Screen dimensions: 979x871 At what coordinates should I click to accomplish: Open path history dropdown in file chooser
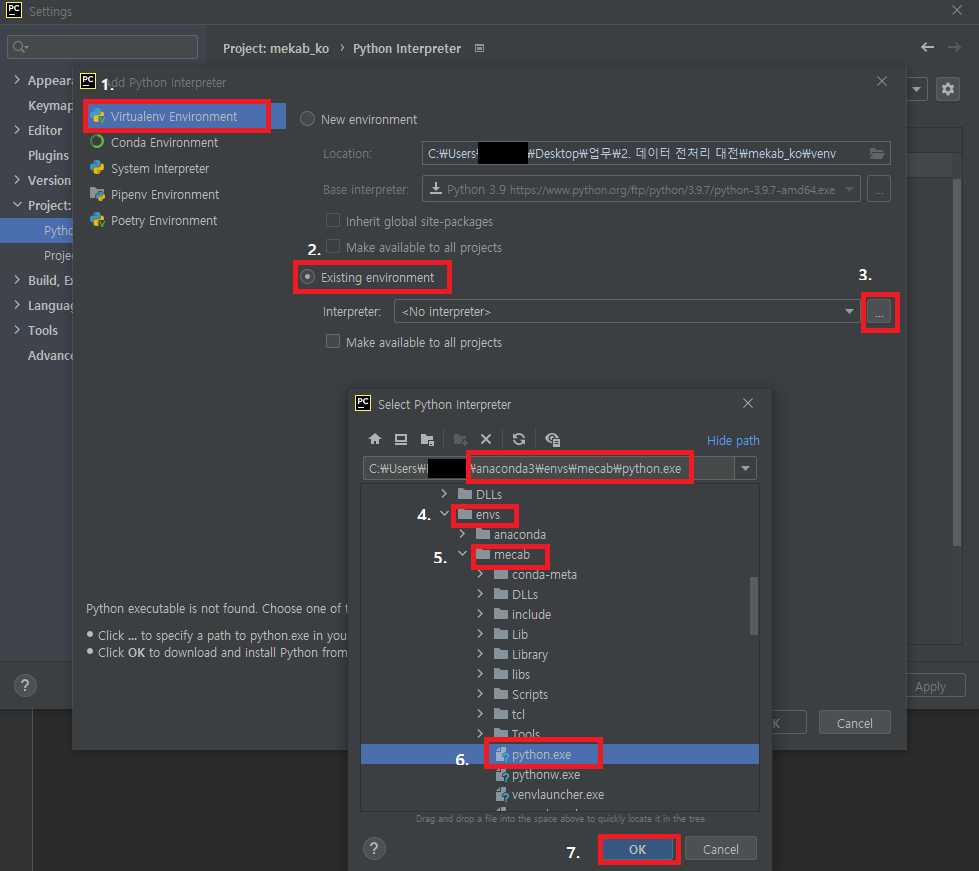745,468
